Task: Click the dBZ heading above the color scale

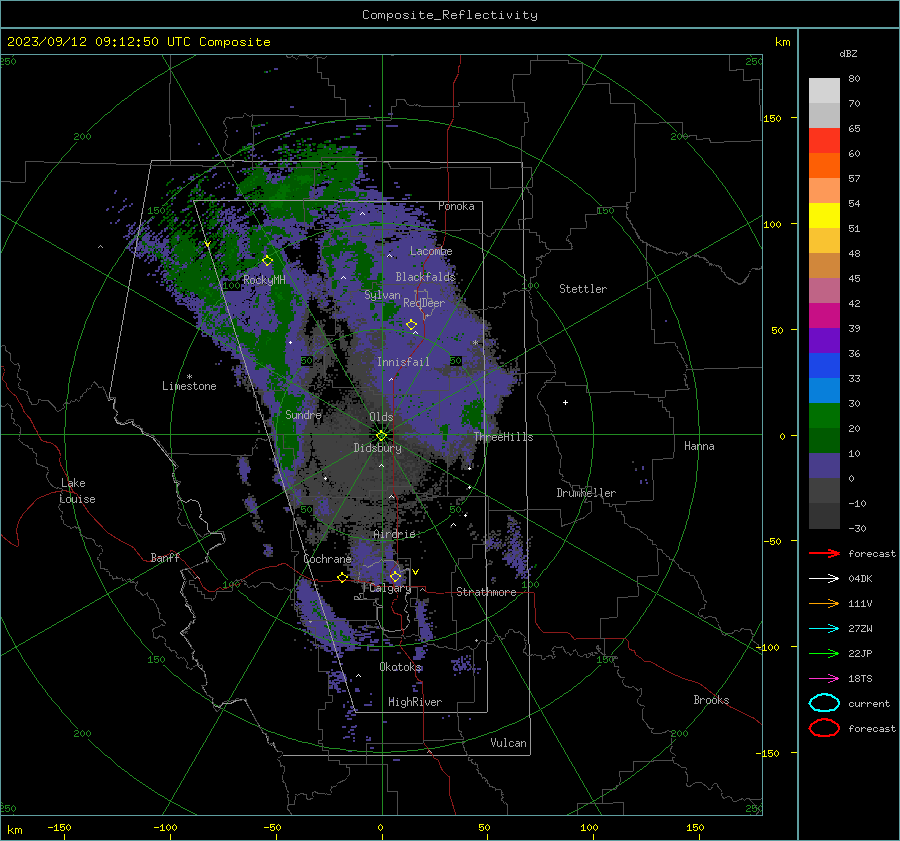Action: [x=848, y=53]
